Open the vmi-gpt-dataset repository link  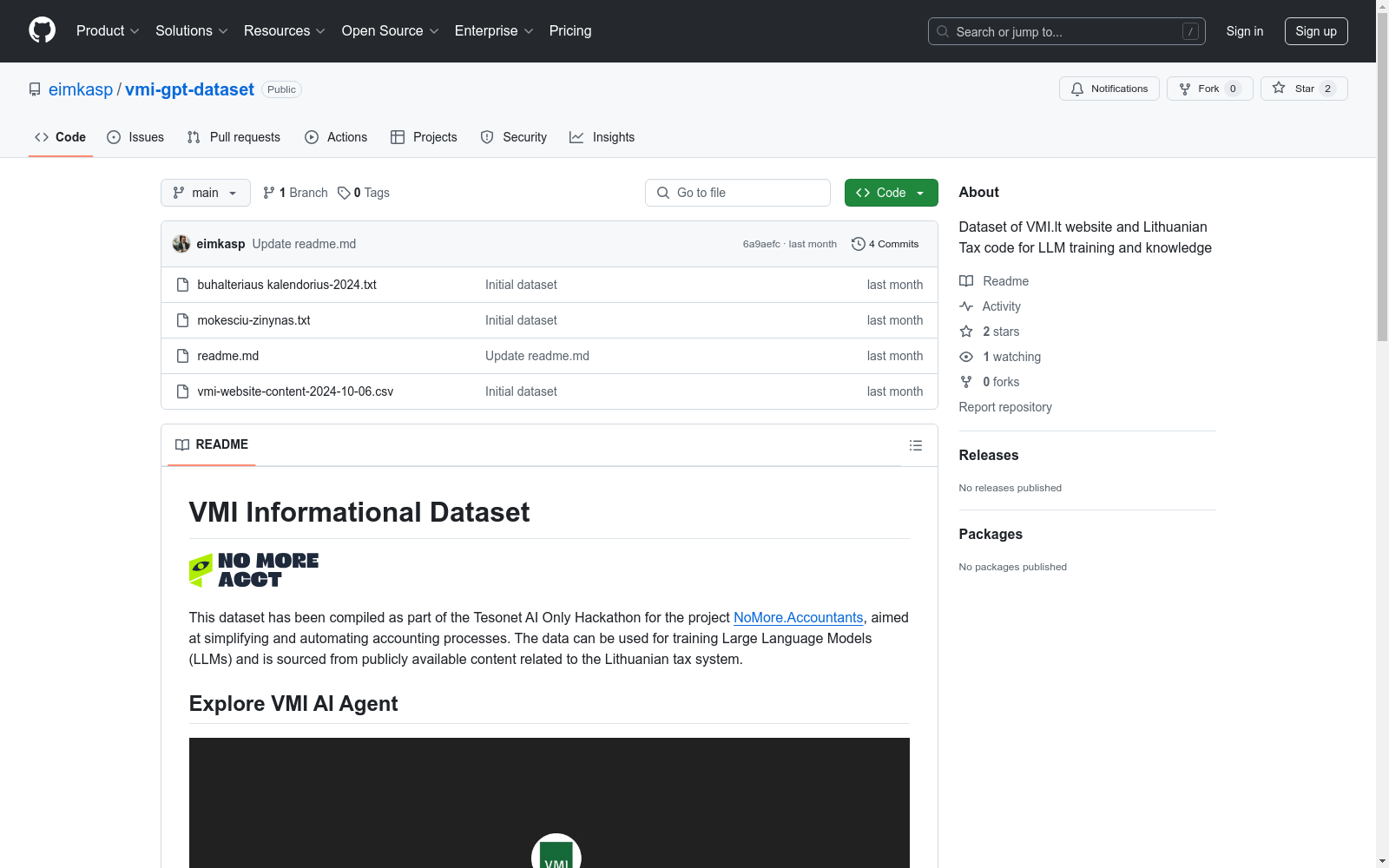click(189, 89)
